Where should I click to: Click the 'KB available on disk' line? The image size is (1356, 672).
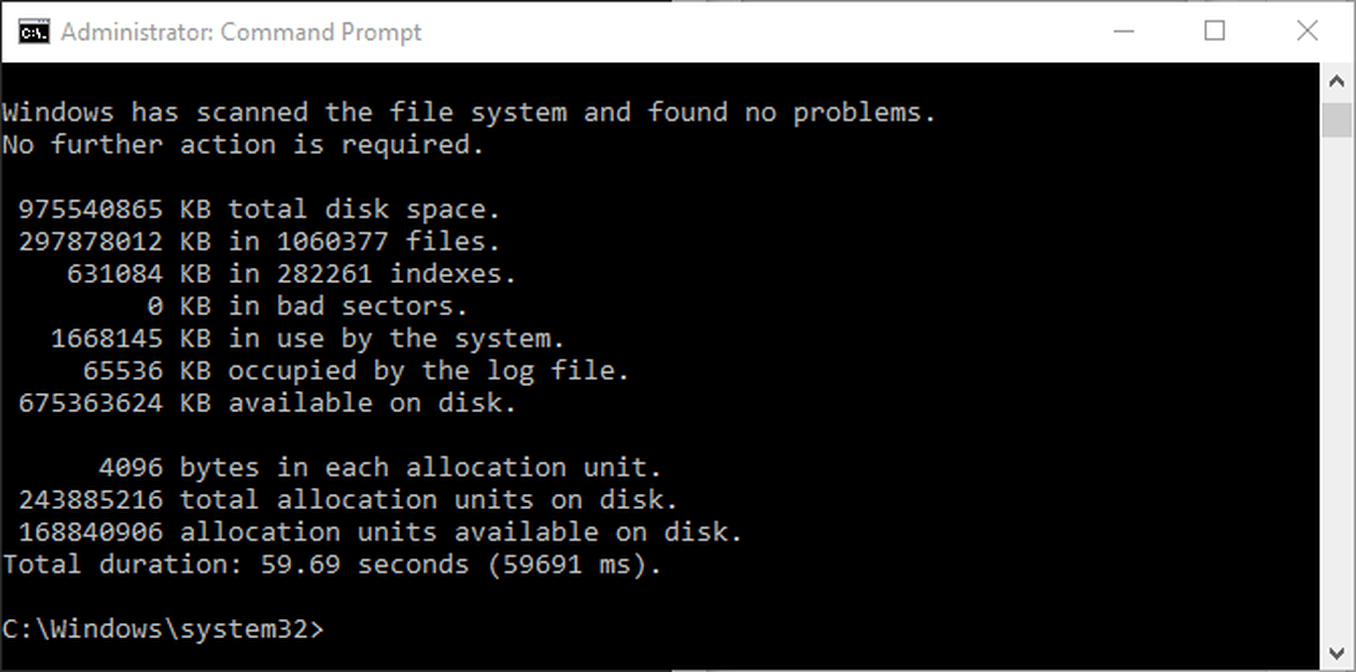[267, 403]
